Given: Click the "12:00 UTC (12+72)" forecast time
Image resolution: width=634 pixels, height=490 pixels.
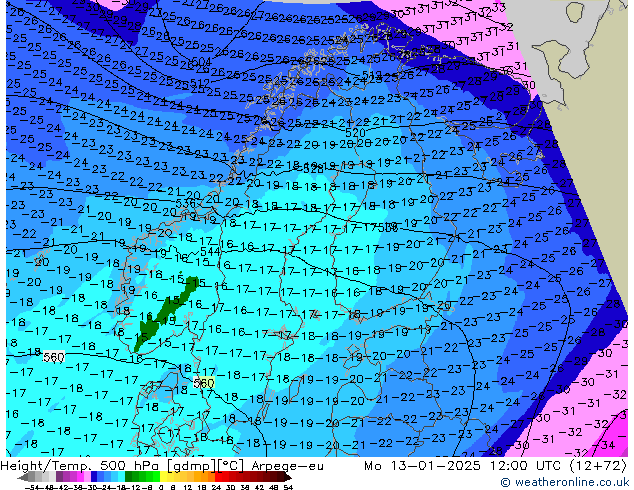Looking at the screenshot, I should (558, 466).
